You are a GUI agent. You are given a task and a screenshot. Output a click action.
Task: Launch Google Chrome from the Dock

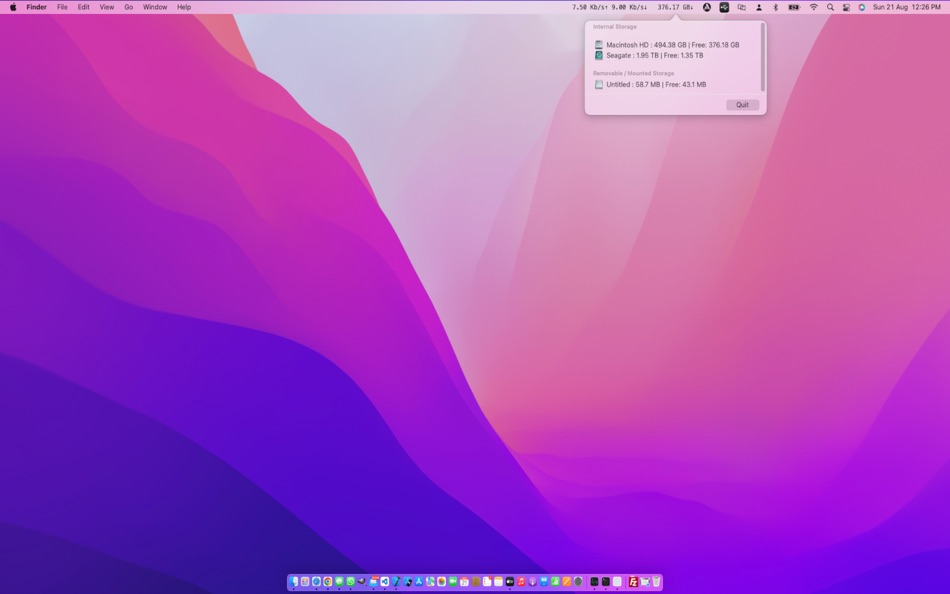click(x=328, y=581)
